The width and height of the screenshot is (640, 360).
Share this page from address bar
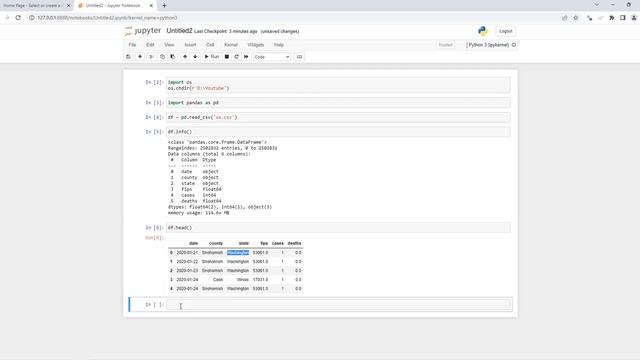[565, 18]
